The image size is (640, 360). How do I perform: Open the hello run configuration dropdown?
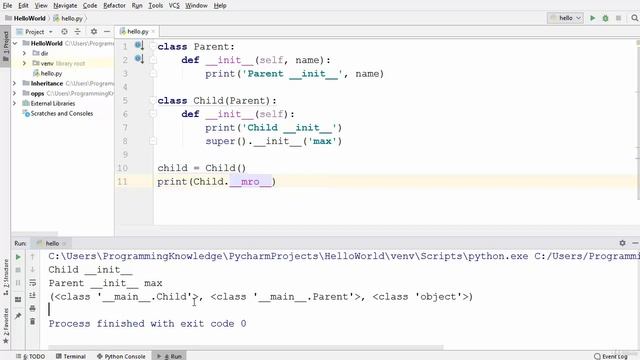click(x=565, y=18)
